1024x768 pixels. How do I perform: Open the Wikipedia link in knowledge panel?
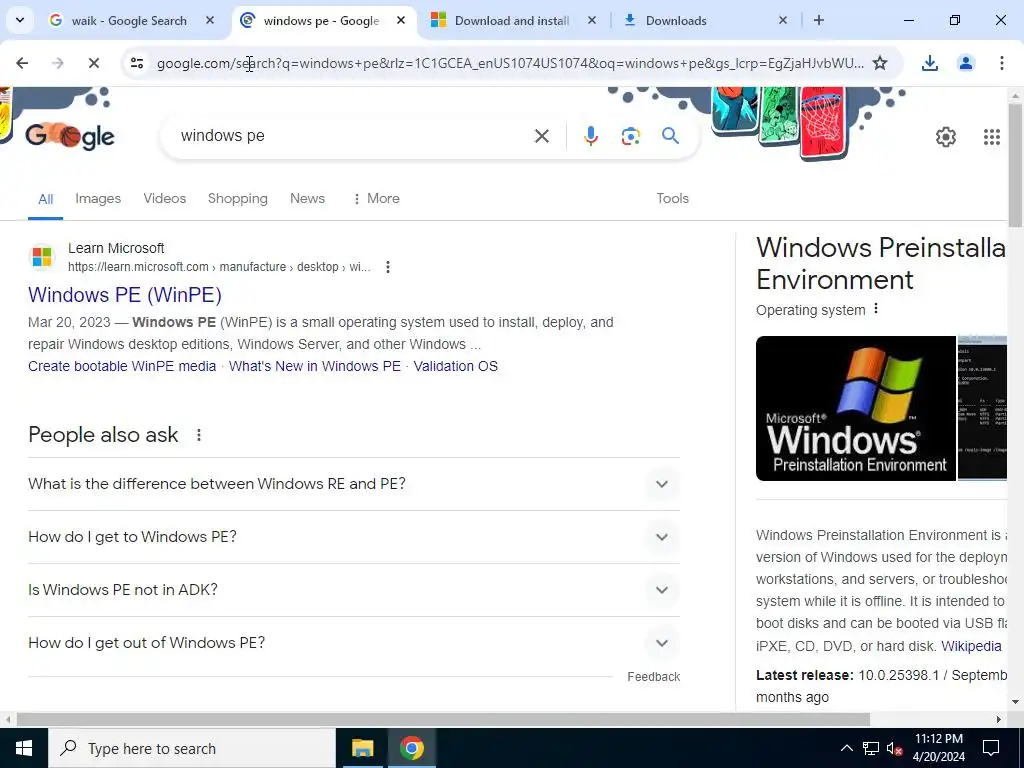click(x=971, y=646)
